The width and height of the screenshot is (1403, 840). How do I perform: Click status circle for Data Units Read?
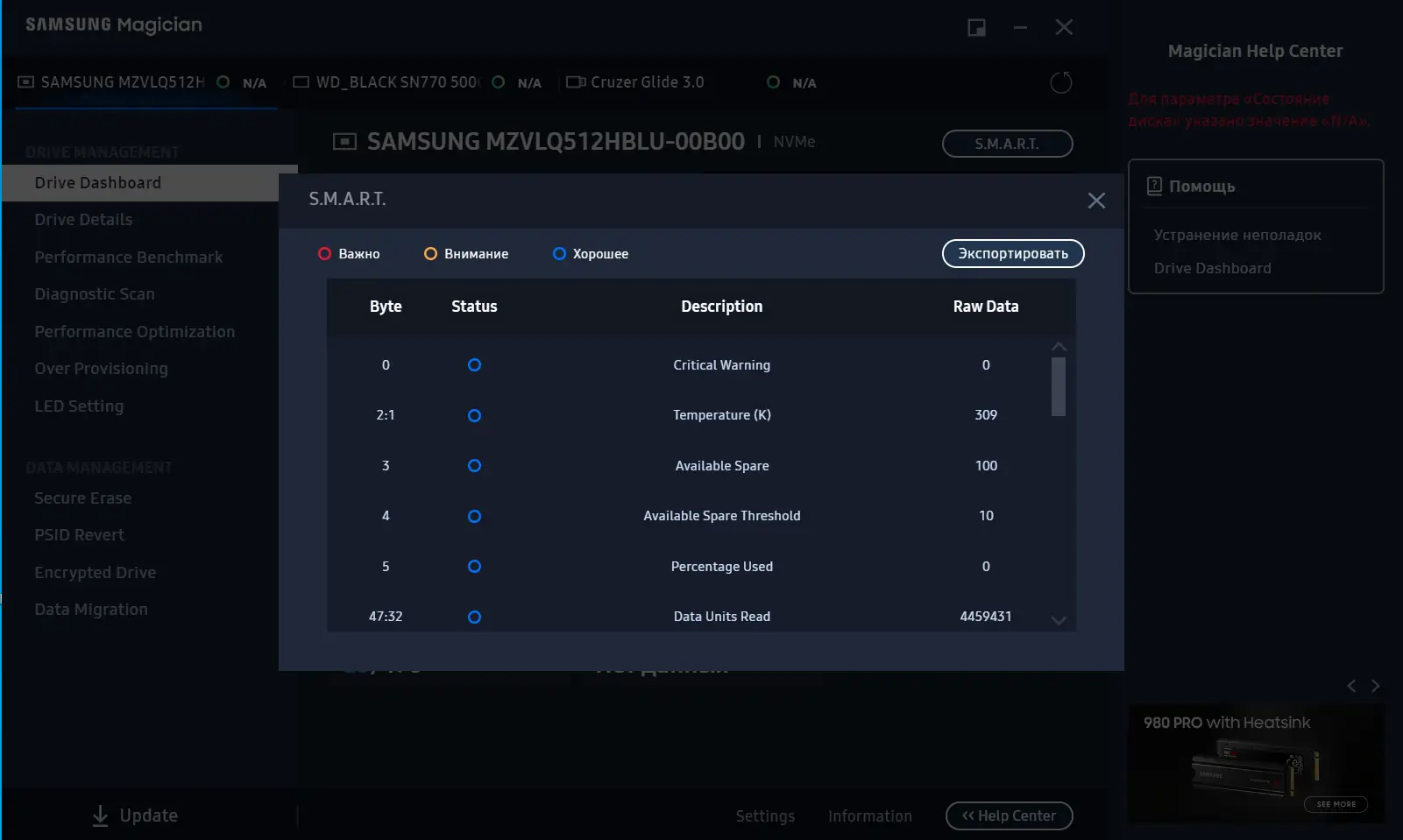point(474,617)
